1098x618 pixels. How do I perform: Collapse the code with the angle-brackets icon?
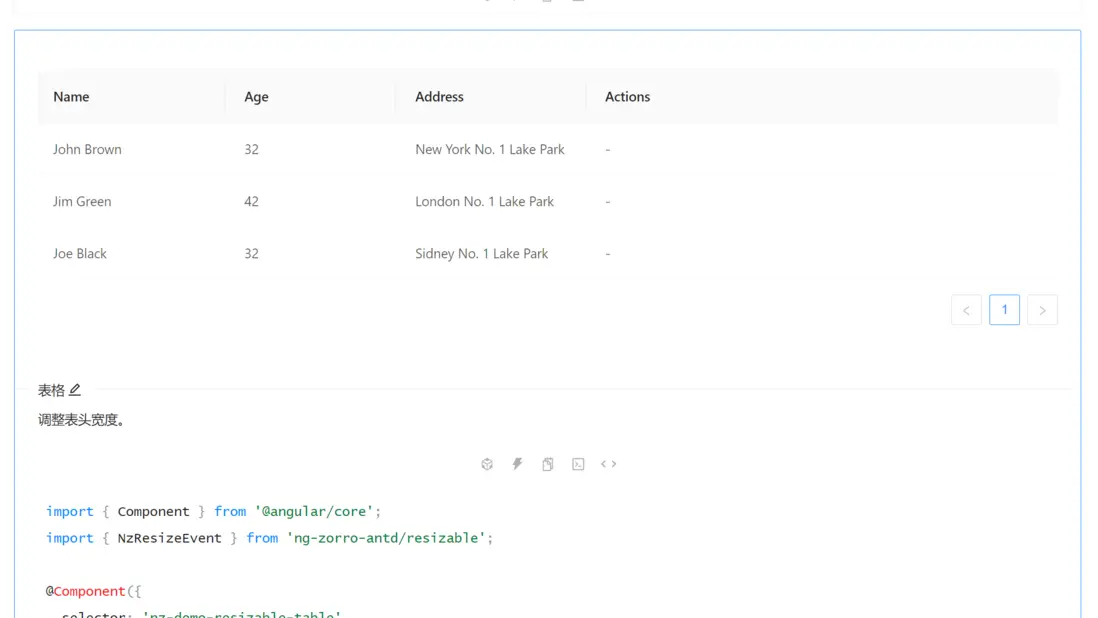(608, 464)
